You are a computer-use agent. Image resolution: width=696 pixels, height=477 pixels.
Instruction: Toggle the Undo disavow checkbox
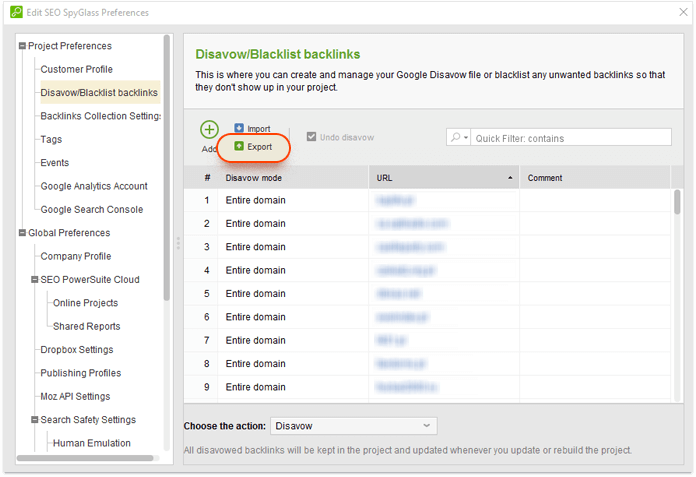click(x=312, y=137)
